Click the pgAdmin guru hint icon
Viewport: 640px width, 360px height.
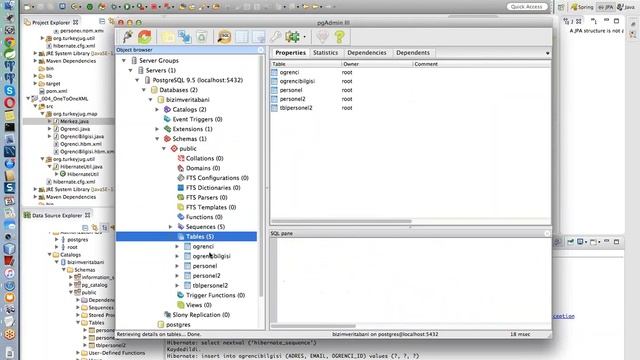pos(322,37)
